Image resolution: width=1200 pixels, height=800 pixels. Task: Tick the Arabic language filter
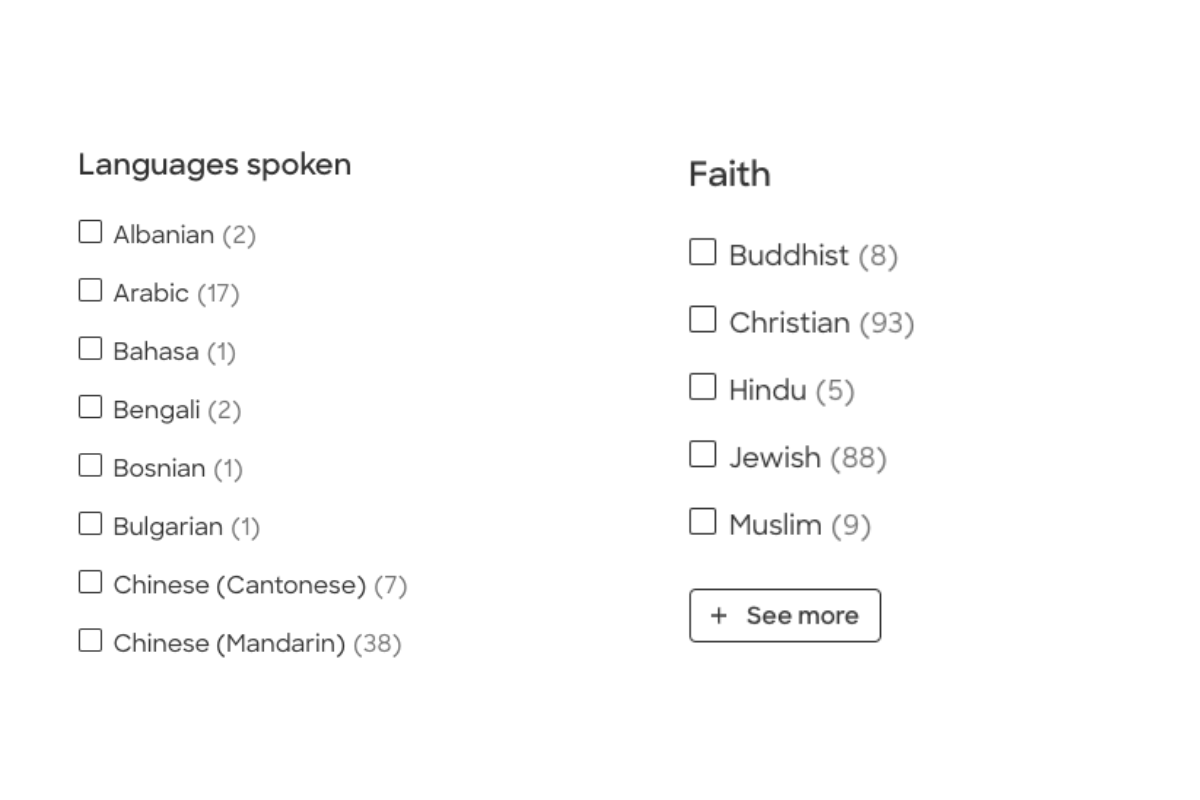tap(90, 290)
